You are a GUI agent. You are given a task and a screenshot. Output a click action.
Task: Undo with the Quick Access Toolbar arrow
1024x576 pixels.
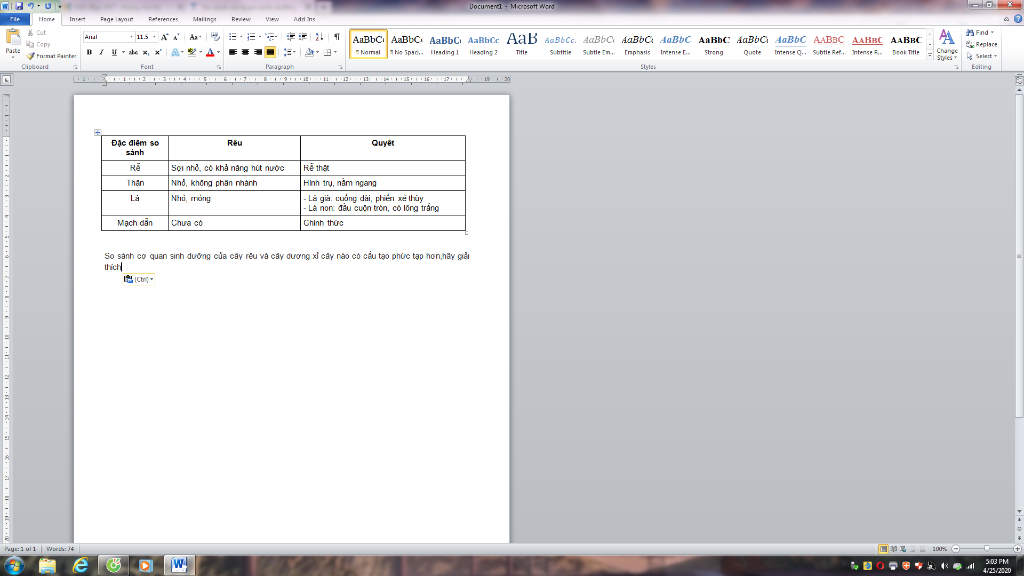point(31,6)
